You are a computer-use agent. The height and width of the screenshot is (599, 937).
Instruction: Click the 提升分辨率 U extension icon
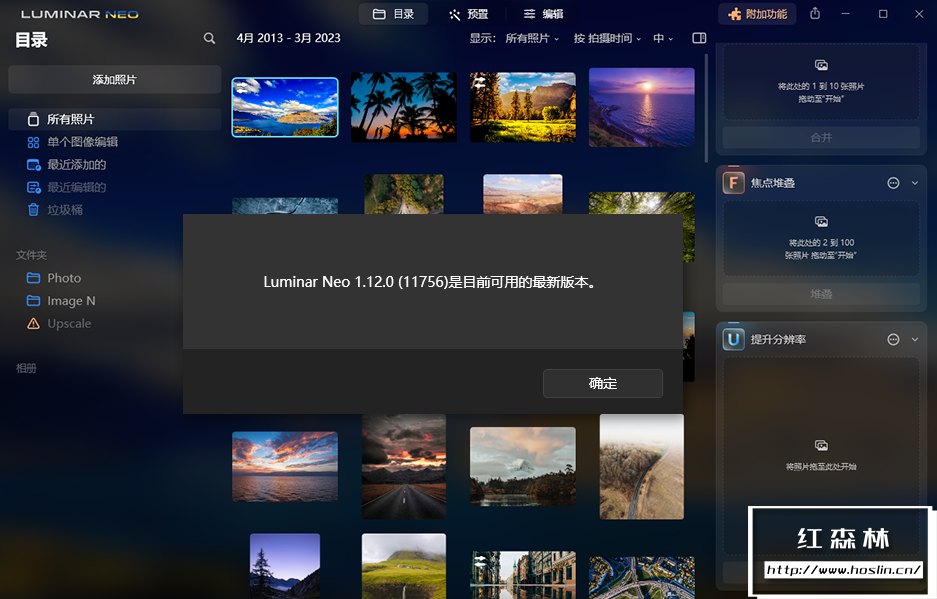click(x=733, y=340)
